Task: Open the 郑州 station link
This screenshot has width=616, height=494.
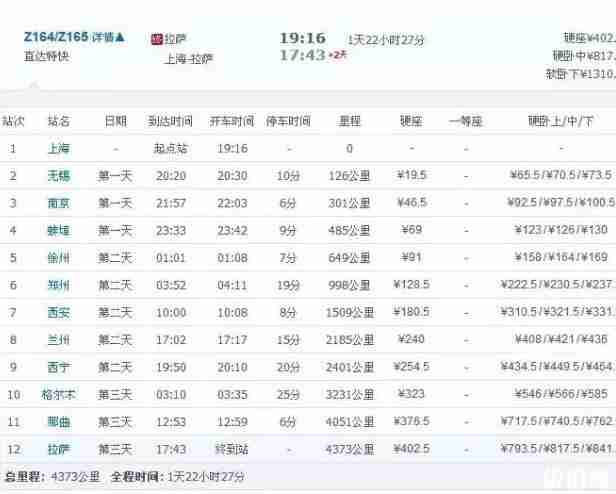Action: point(59,285)
